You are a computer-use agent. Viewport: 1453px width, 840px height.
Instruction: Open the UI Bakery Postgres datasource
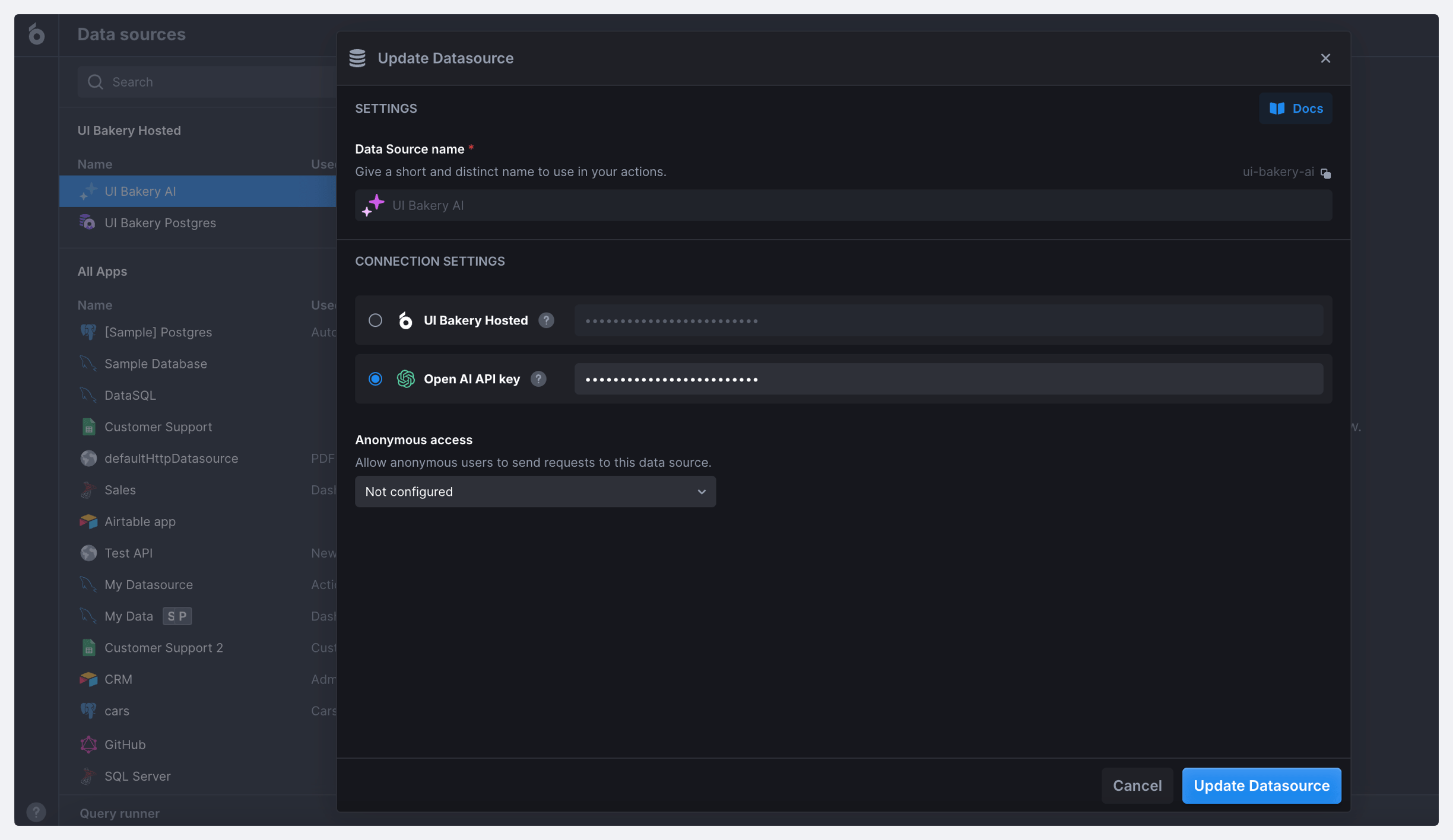pyautogui.click(x=160, y=223)
